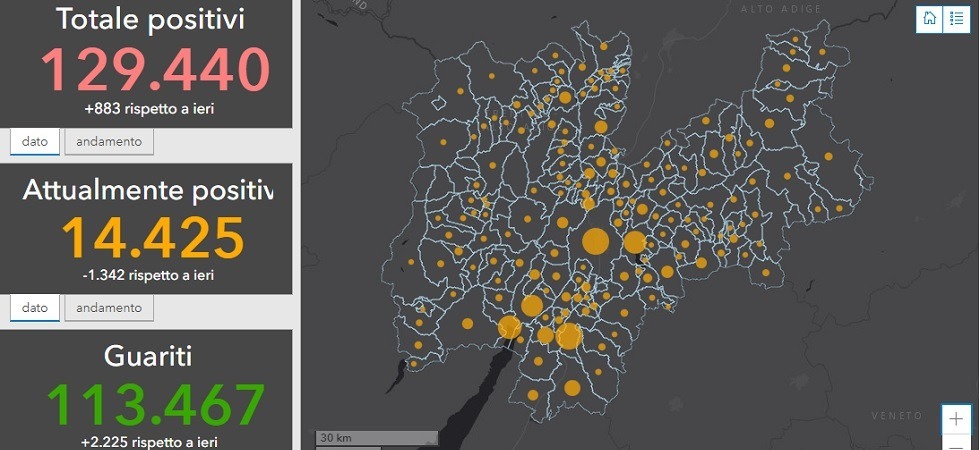Select 'dato' tab under Totale positivi
The width and height of the screenshot is (980, 450).
click(x=34, y=142)
